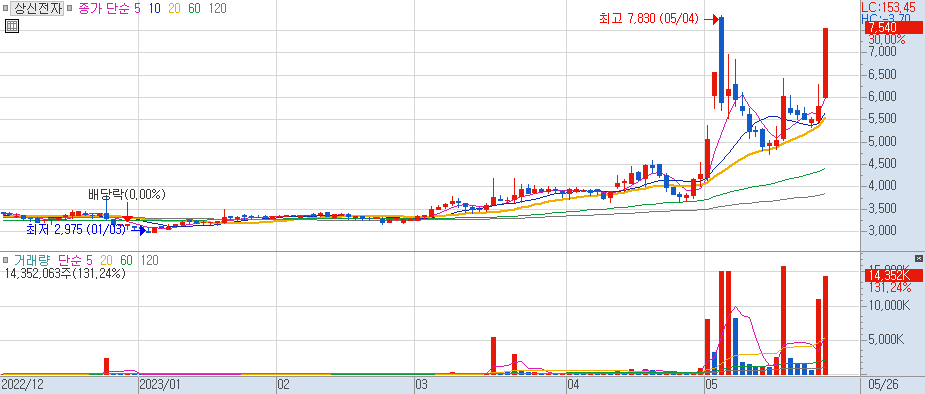Click the 05 month label on the date axis
The image size is (925, 394).
pos(712,385)
